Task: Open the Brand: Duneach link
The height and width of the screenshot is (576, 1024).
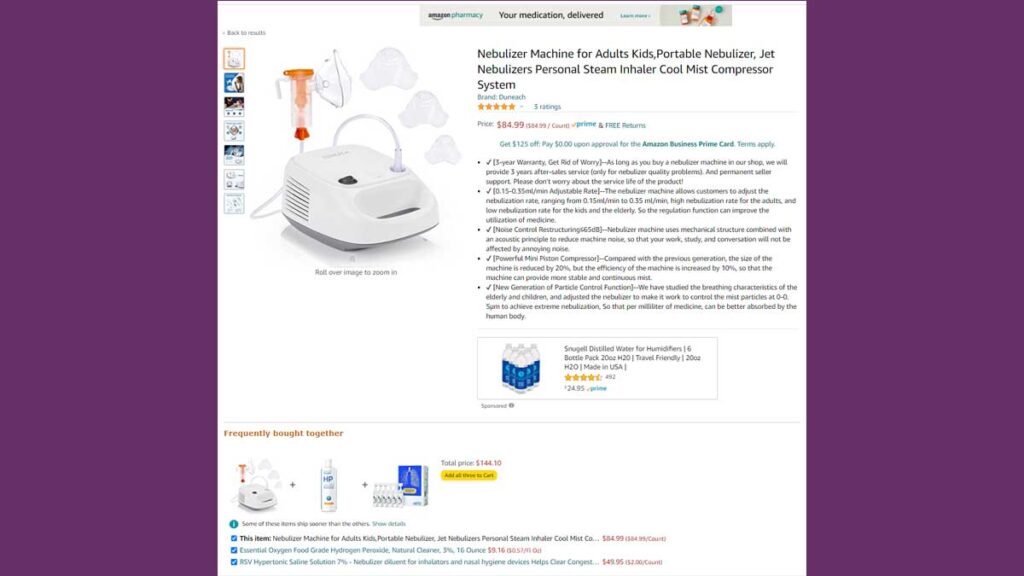Action: pyautogui.click(x=501, y=97)
